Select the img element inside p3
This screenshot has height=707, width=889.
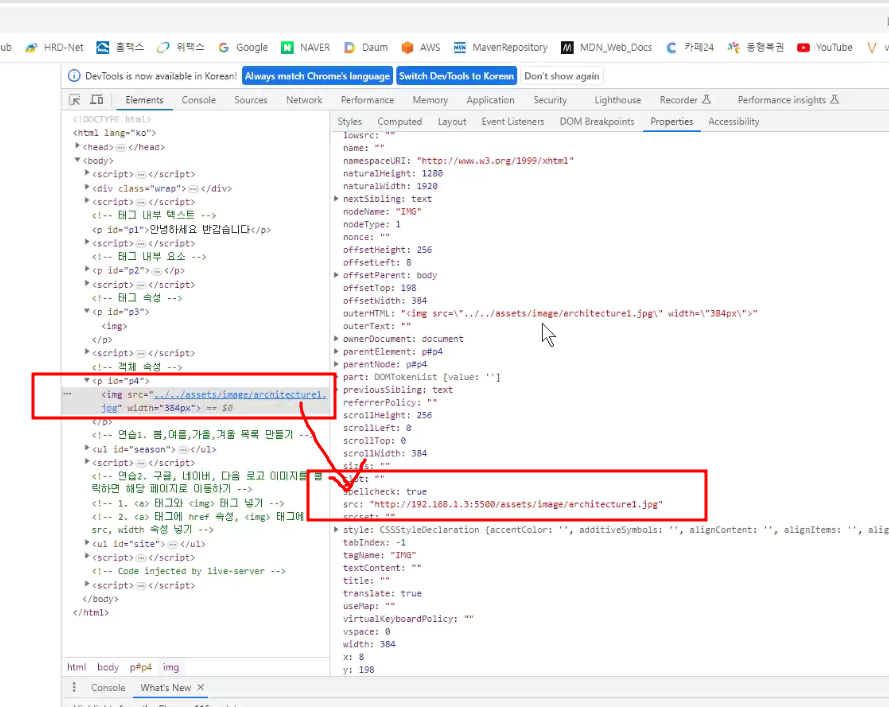pyautogui.click(x=115, y=326)
